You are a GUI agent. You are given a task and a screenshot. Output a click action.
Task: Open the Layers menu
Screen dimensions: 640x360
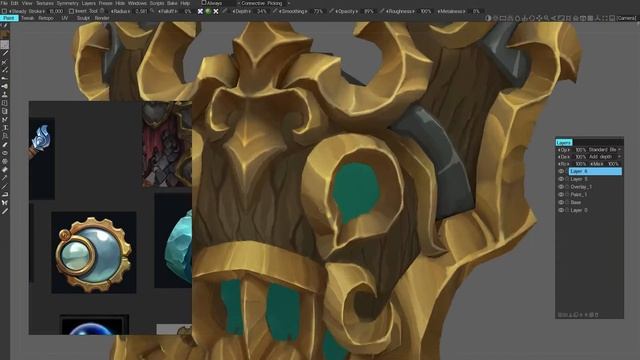click(x=88, y=3)
